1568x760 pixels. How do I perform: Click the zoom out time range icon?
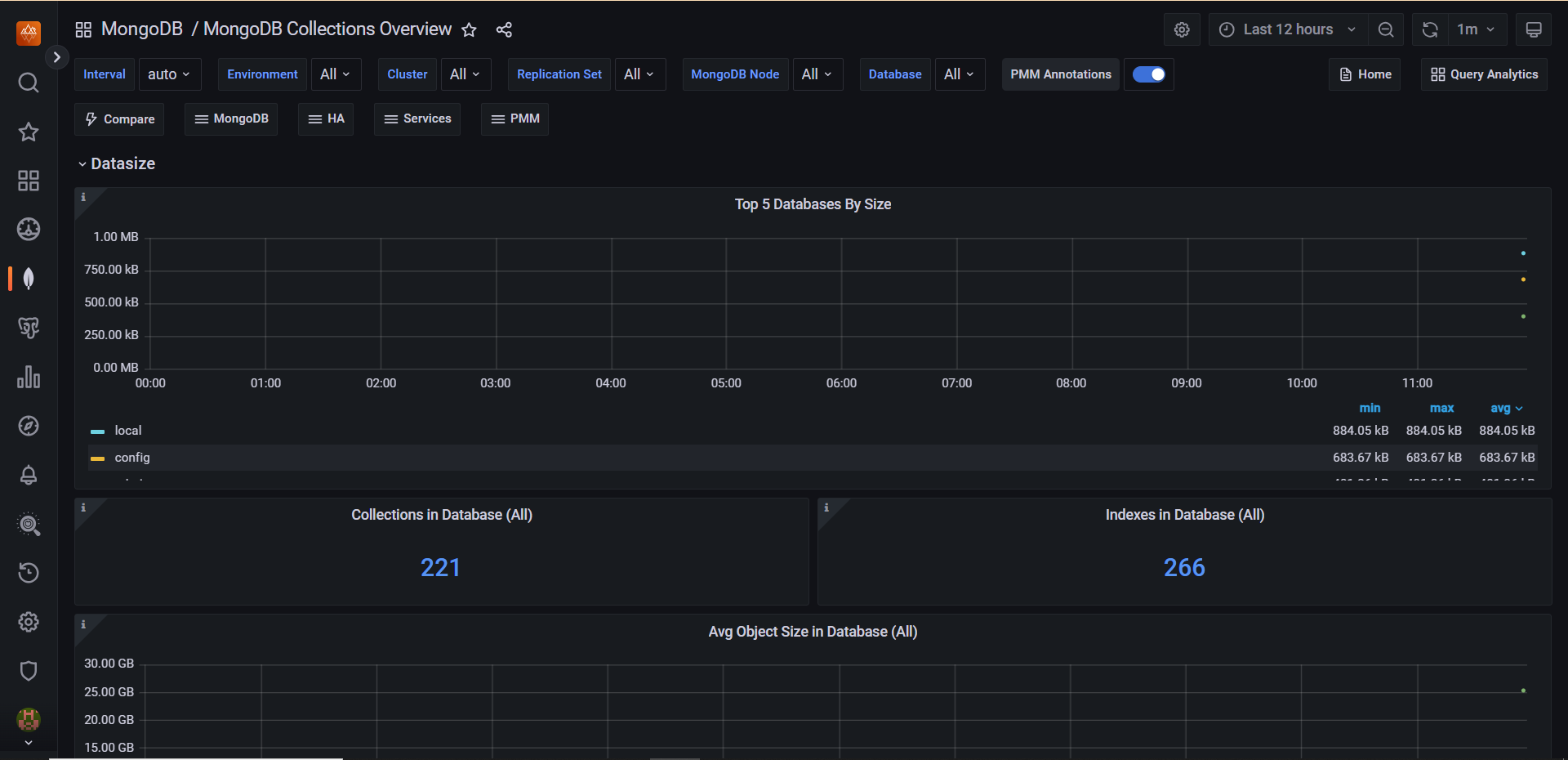(1386, 29)
